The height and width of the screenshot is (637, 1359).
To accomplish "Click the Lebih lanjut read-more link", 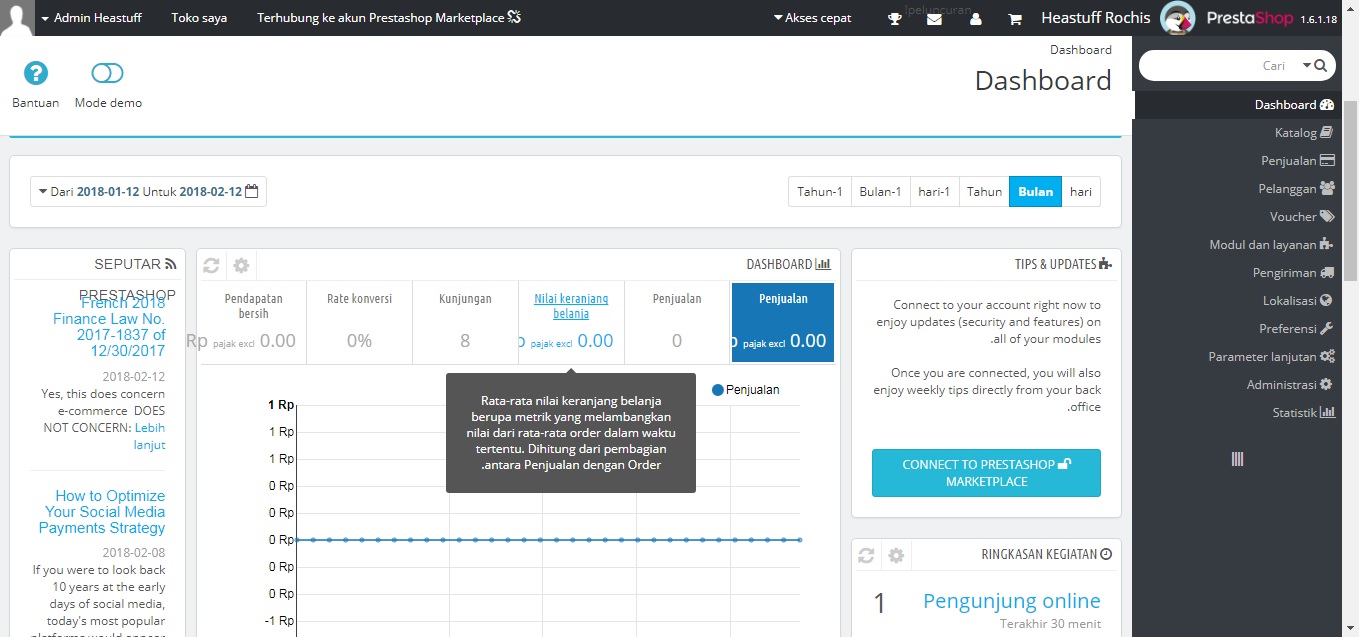I will [x=150, y=436].
